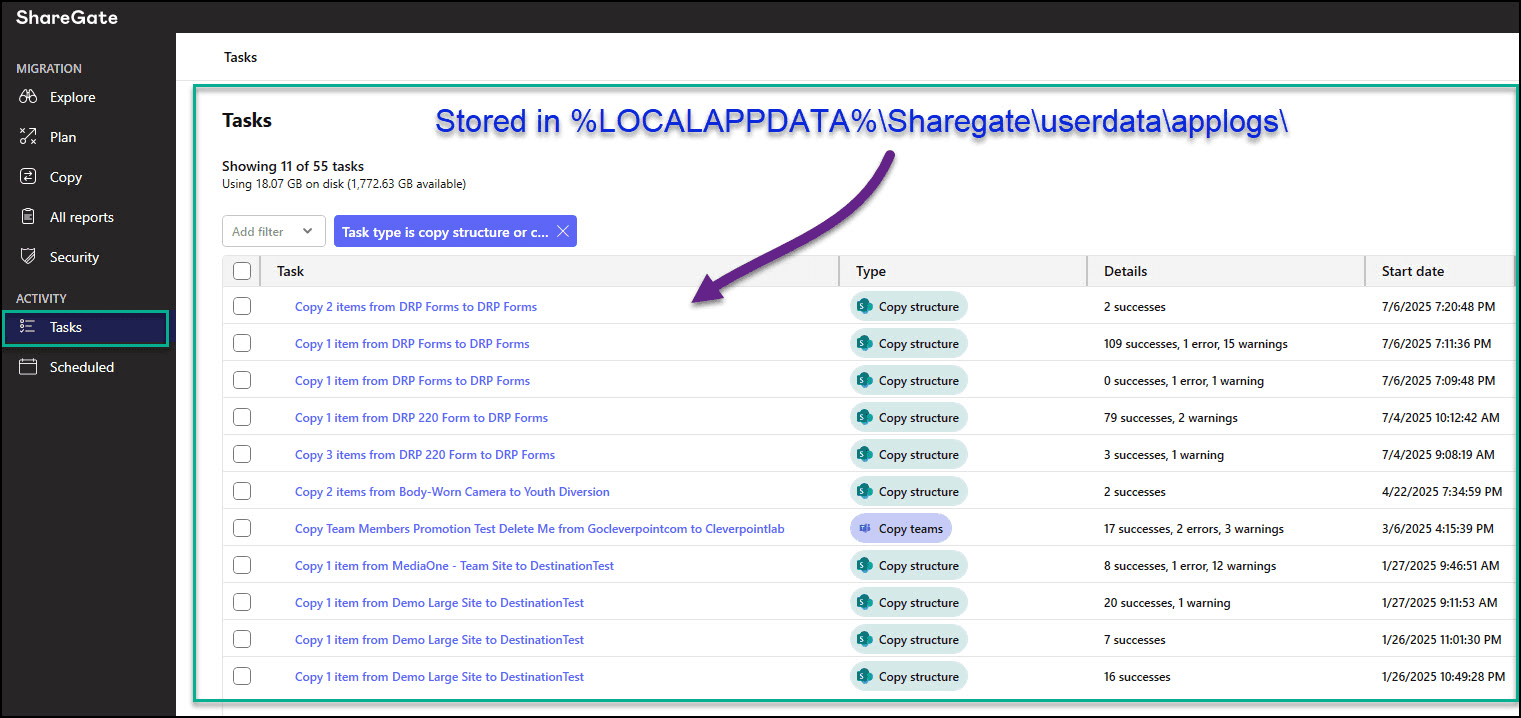Screen dimensions: 1521x718
Task: Open the Copy 2 items from DRP Forms task
Action: pos(416,306)
